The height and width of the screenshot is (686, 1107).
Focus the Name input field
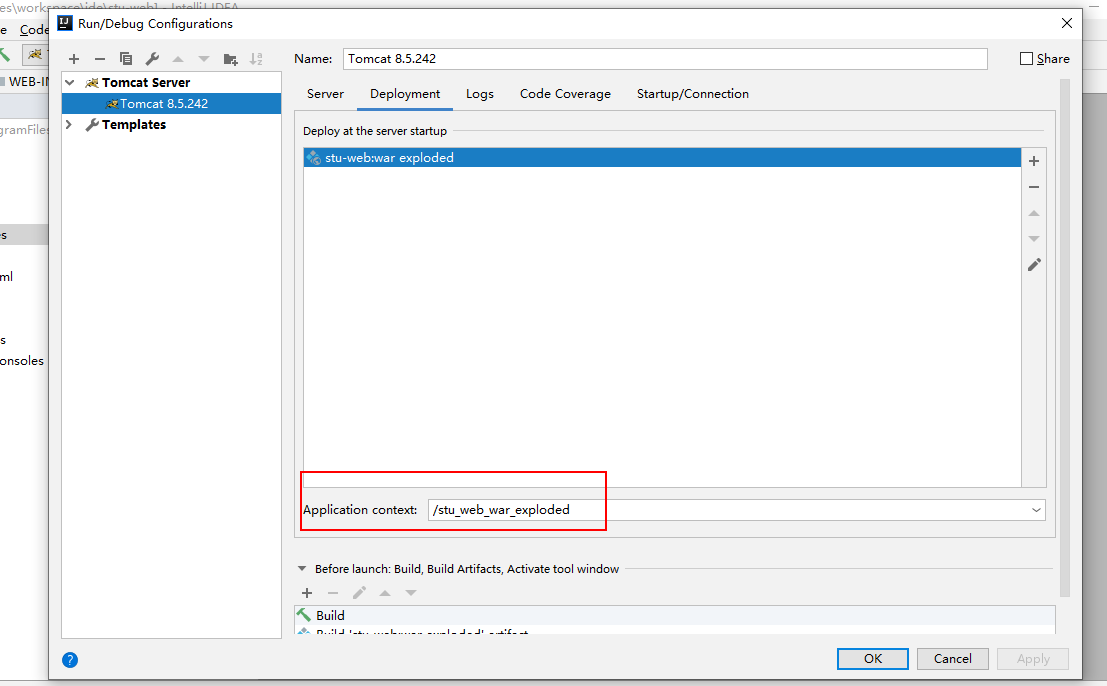(x=665, y=59)
